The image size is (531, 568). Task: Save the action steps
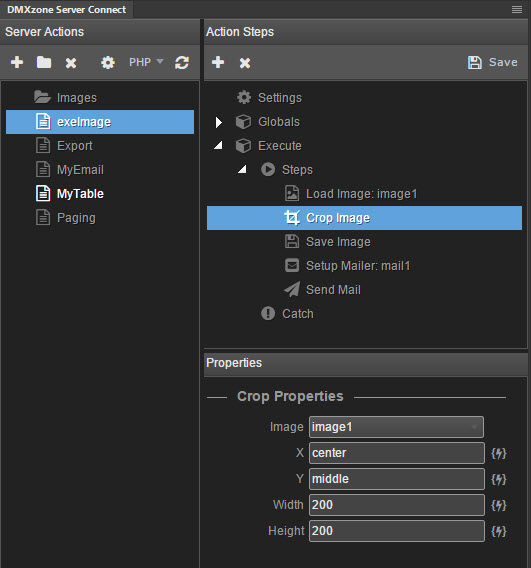(493, 62)
